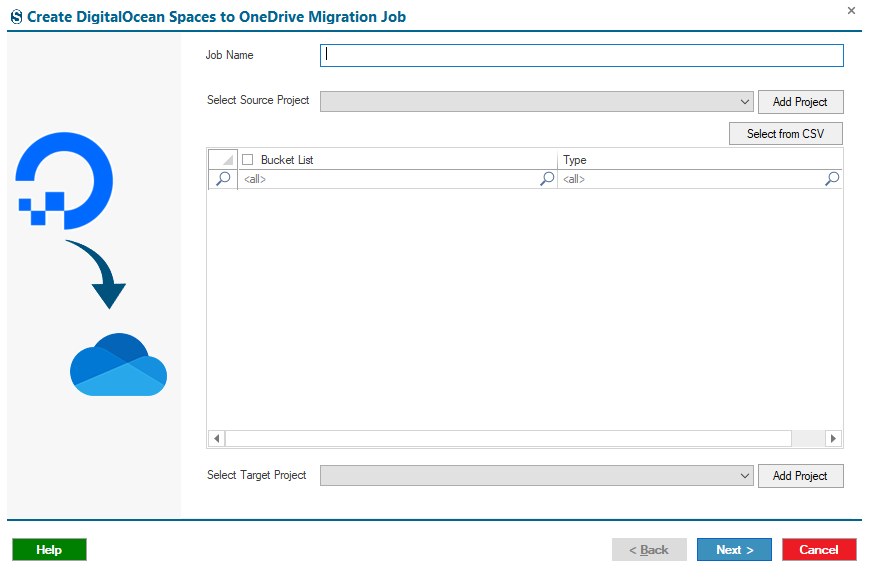Click the horizontal scrollbar right arrow
Image resolution: width=869 pixels, height=573 pixels.
[833, 438]
